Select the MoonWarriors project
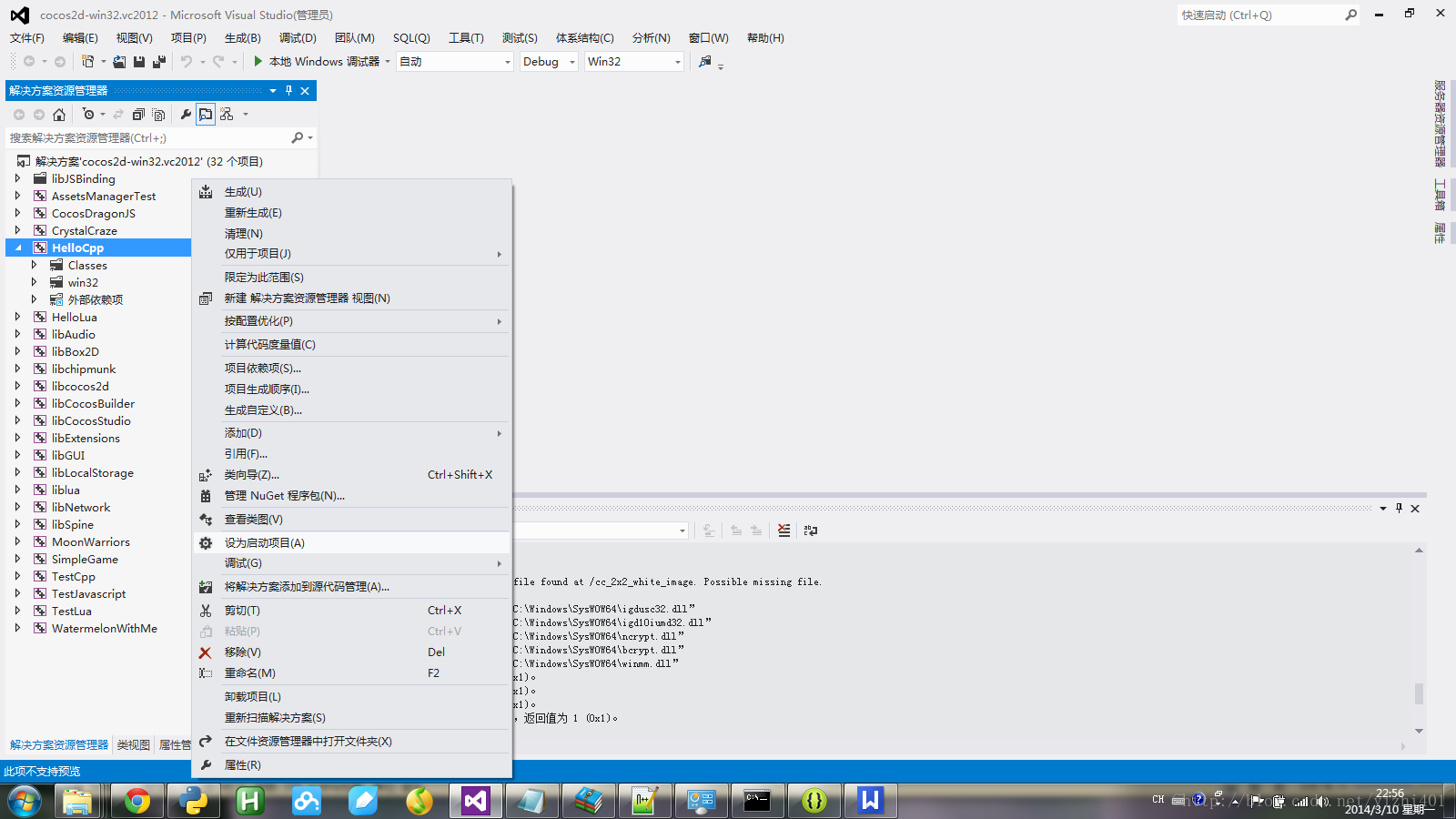 point(91,542)
